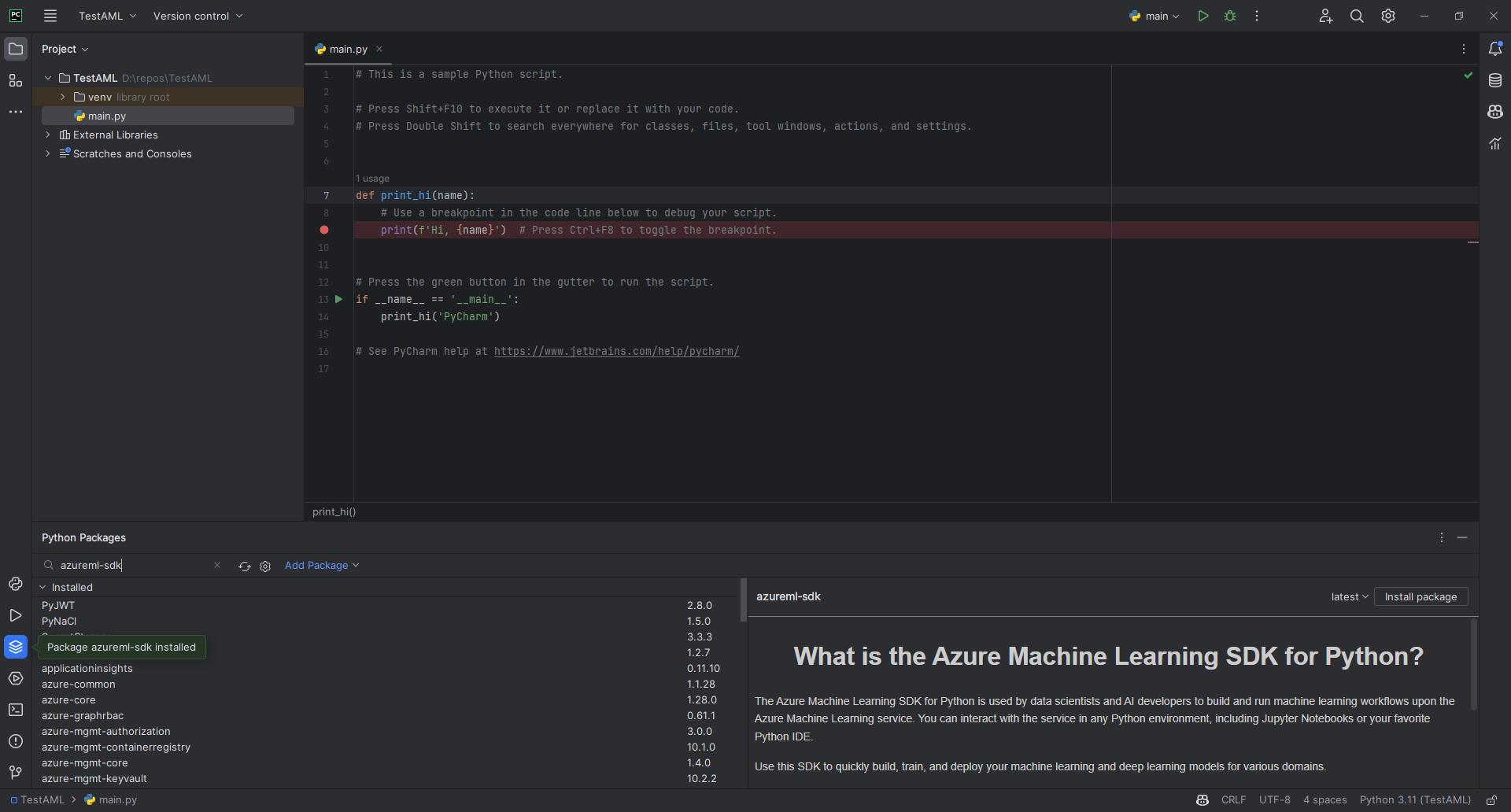This screenshot has height=812, width=1511.
Task: Open the latest version dropdown
Action: (1349, 596)
